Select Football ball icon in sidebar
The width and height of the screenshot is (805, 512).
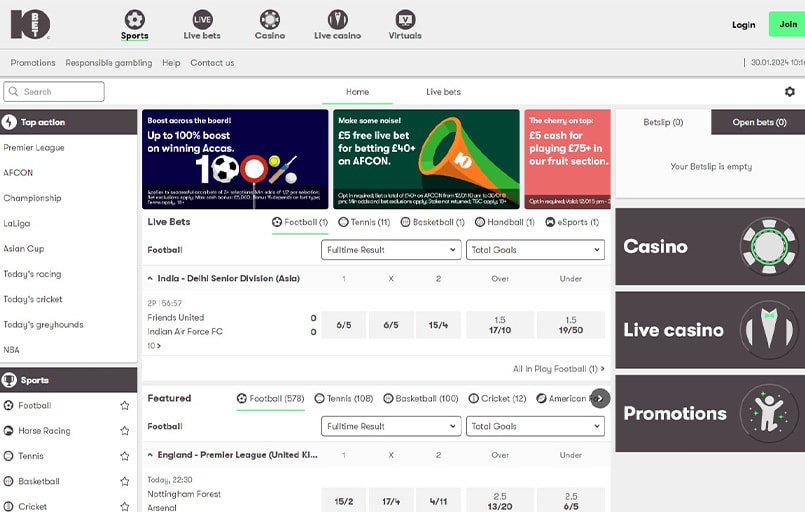click(8, 405)
